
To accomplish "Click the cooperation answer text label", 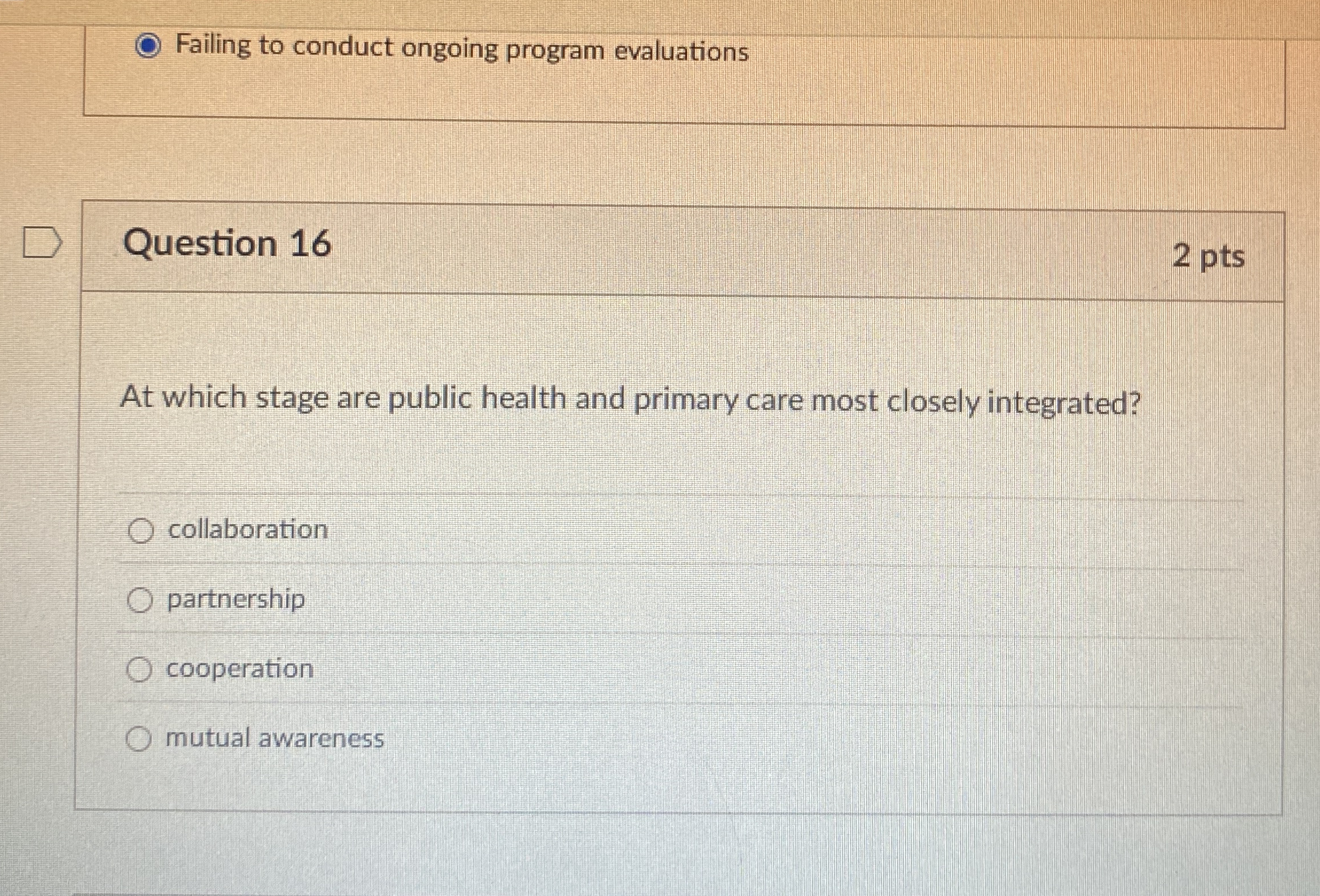I will pos(239,669).
